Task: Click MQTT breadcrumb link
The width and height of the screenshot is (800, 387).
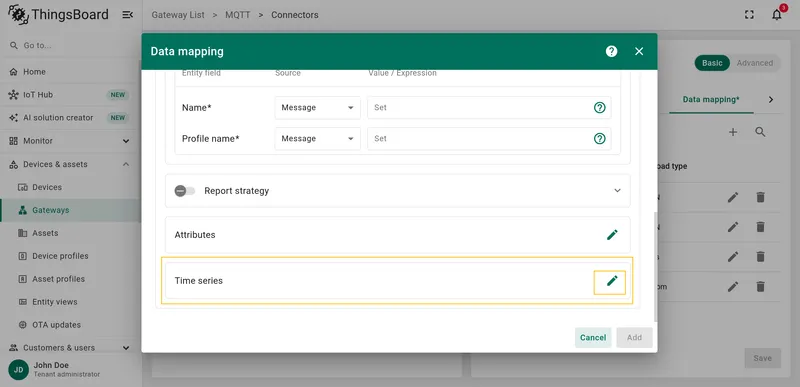Action: [x=238, y=15]
